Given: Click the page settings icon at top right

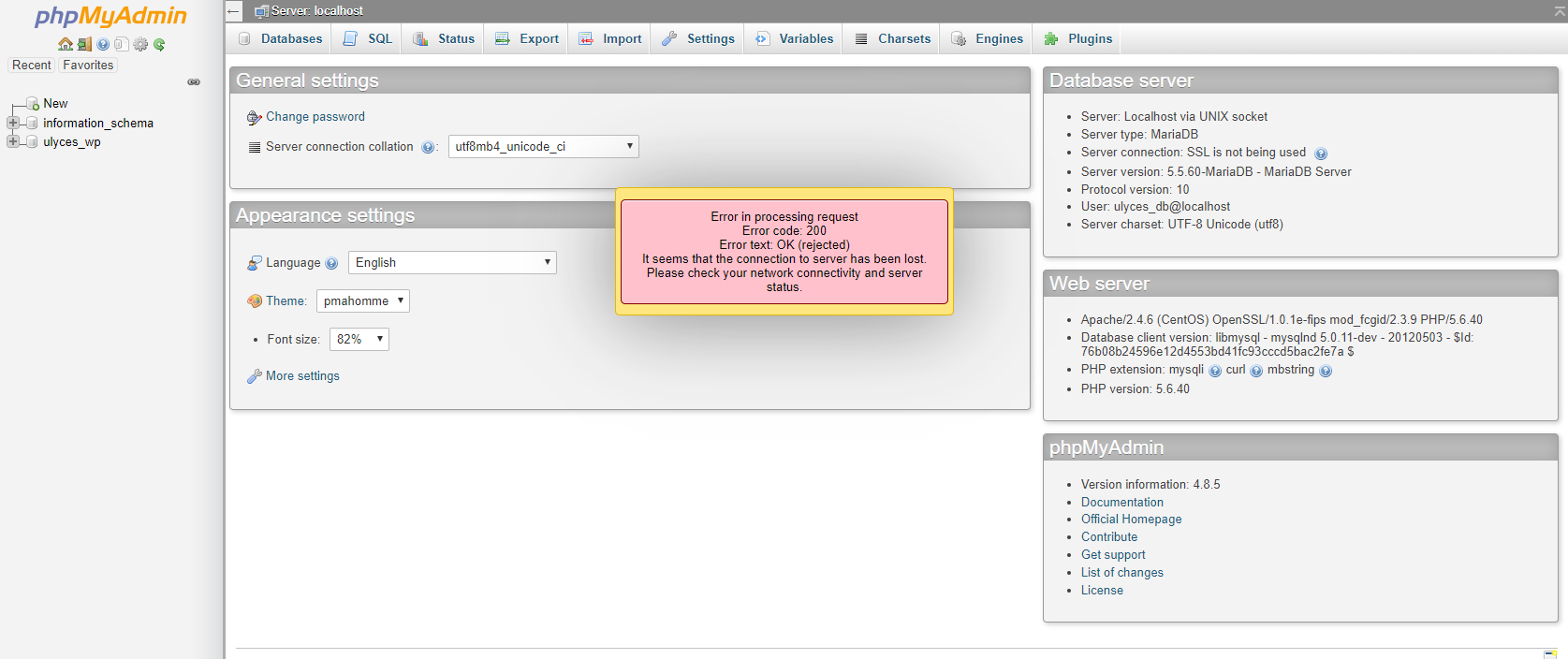Looking at the screenshot, I should [x=1558, y=11].
